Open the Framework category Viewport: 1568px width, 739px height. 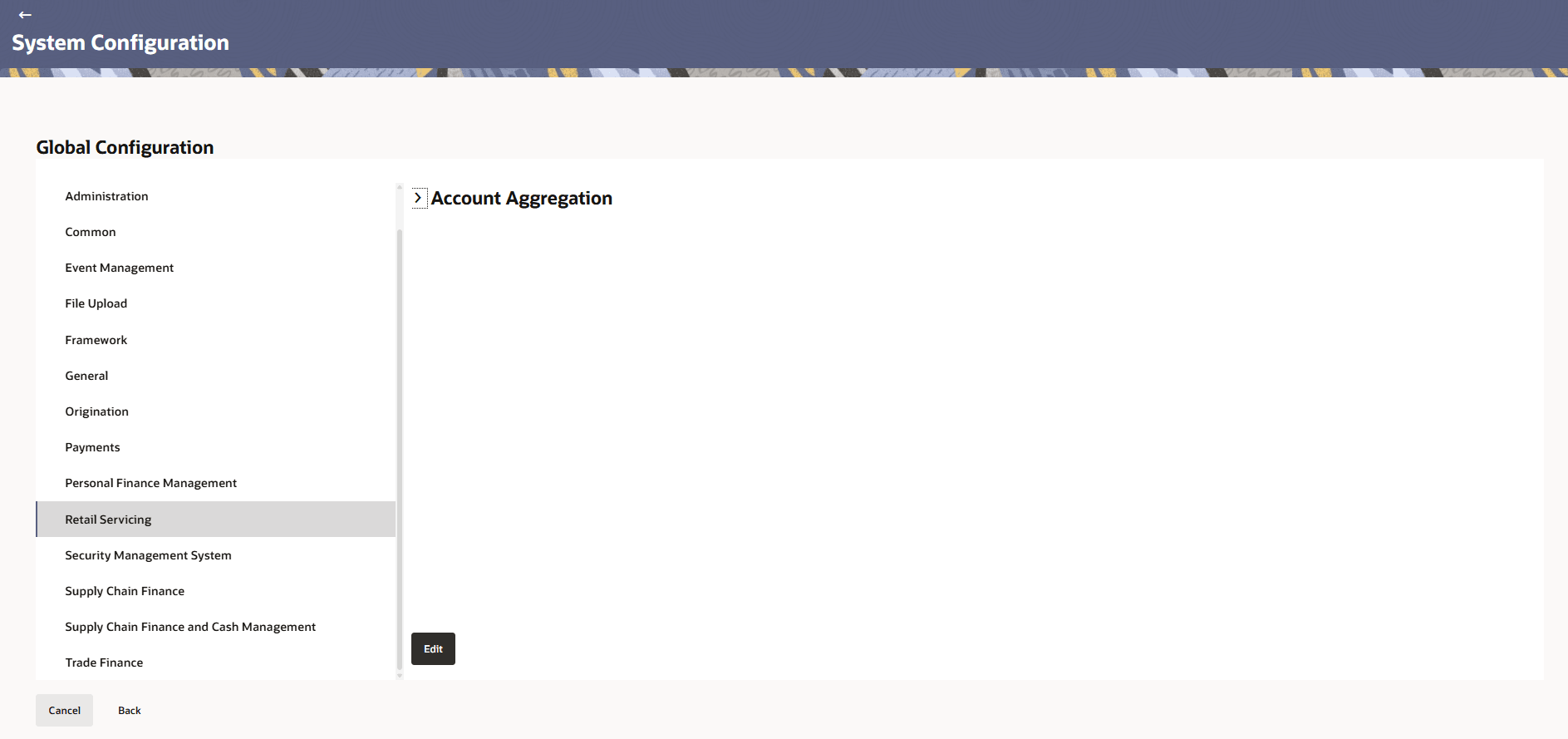215,340
